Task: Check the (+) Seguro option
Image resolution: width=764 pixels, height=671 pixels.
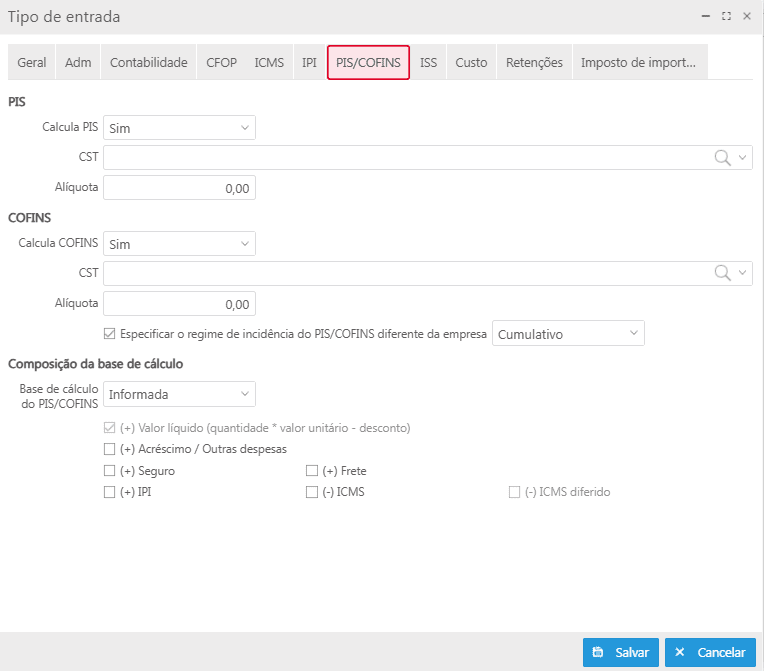Action: [110, 471]
